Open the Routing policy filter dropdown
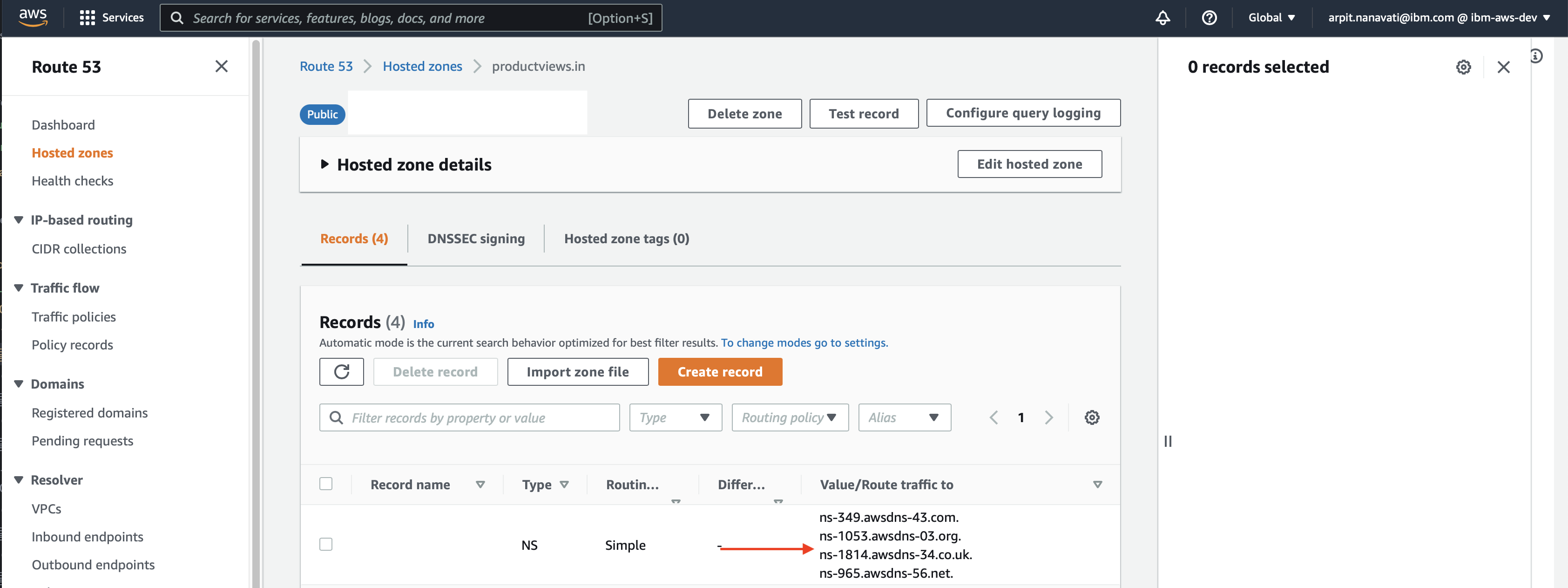This screenshot has height=588, width=1568. pos(790,417)
